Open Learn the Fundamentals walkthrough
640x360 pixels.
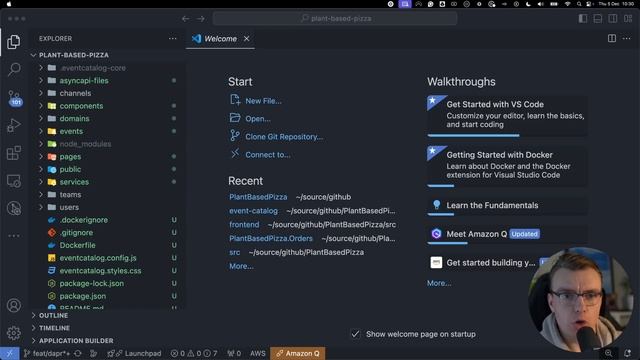(x=507, y=206)
